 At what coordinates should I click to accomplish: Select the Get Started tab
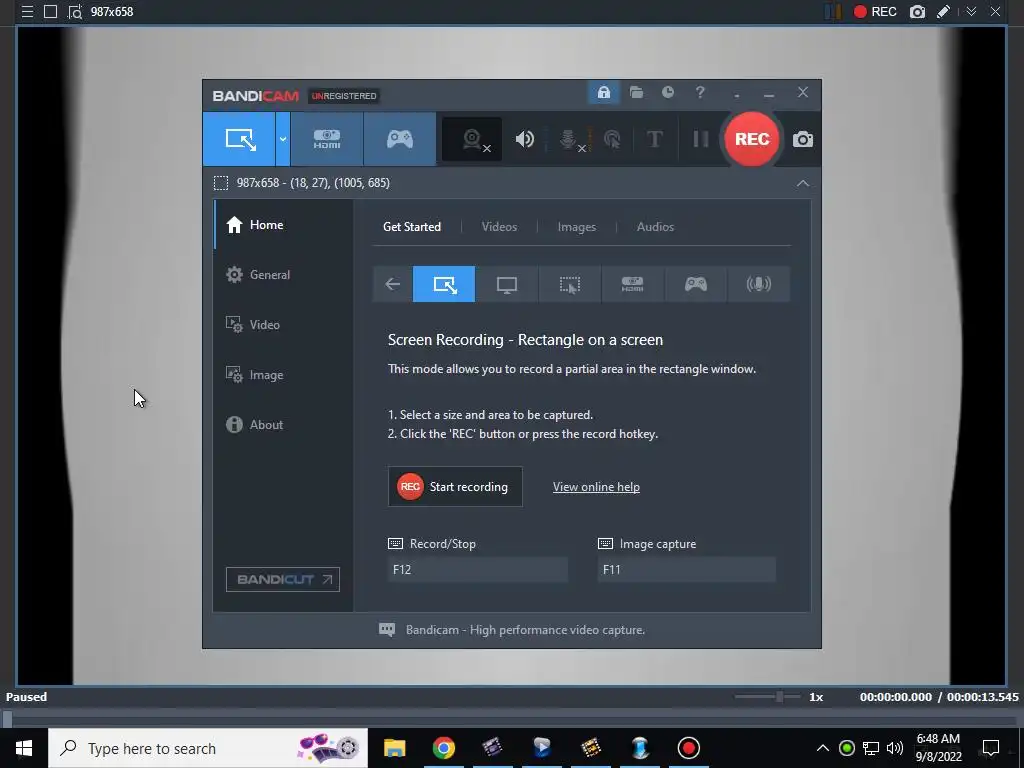pyautogui.click(x=412, y=227)
